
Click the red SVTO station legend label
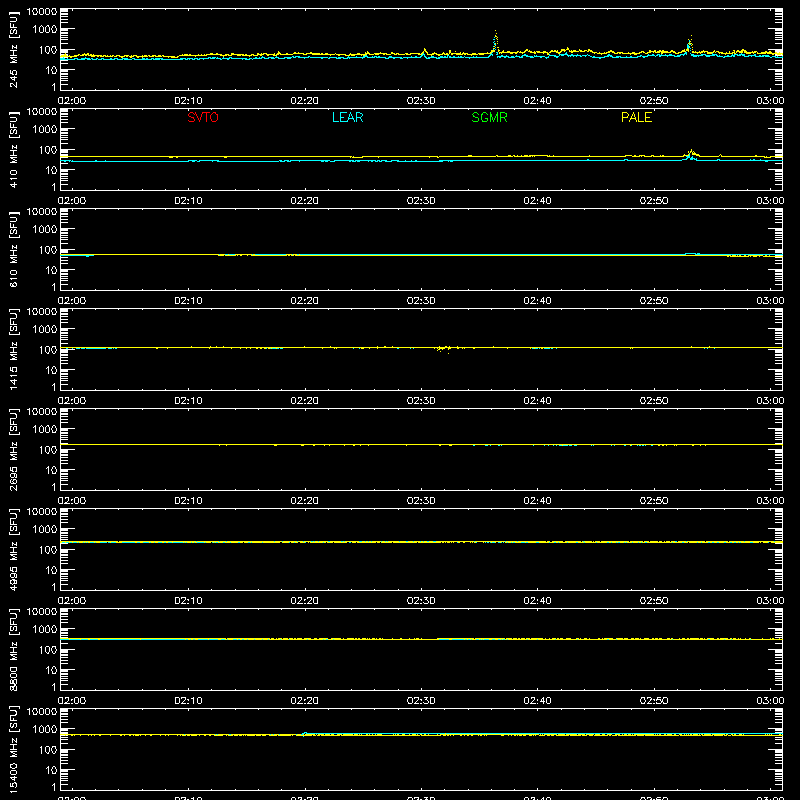coord(203,117)
